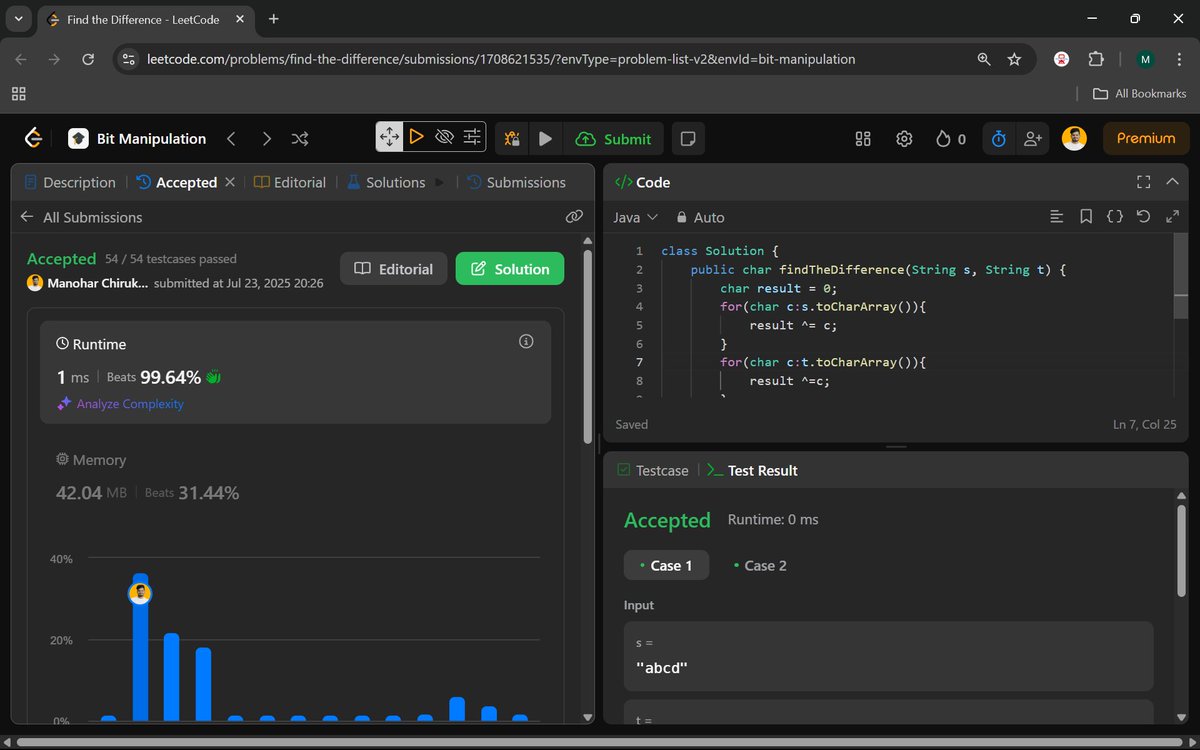Reload the browser page
This screenshot has width=1200, height=750.
(88, 59)
